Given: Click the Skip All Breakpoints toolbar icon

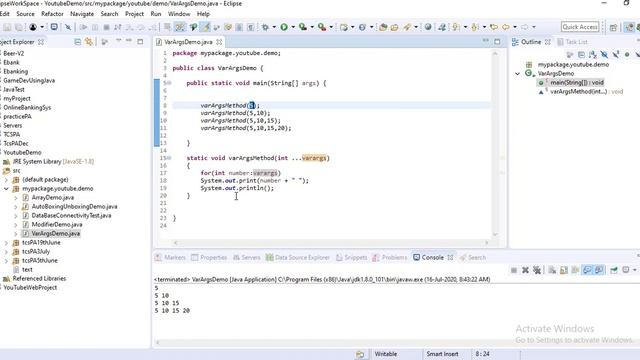Looking at the screenshot, I should [x=68, y=27].
